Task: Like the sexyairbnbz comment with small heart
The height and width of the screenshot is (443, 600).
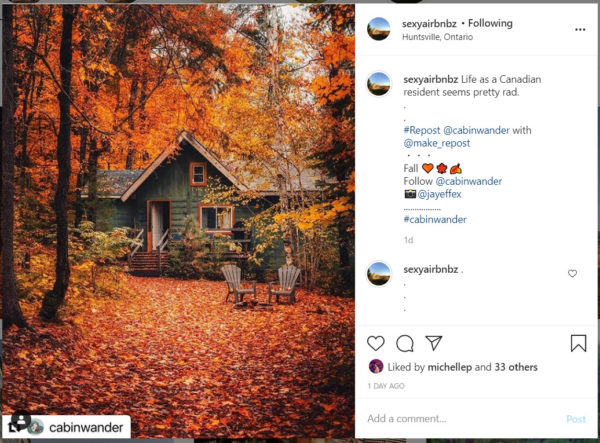Action: (572, 273)
